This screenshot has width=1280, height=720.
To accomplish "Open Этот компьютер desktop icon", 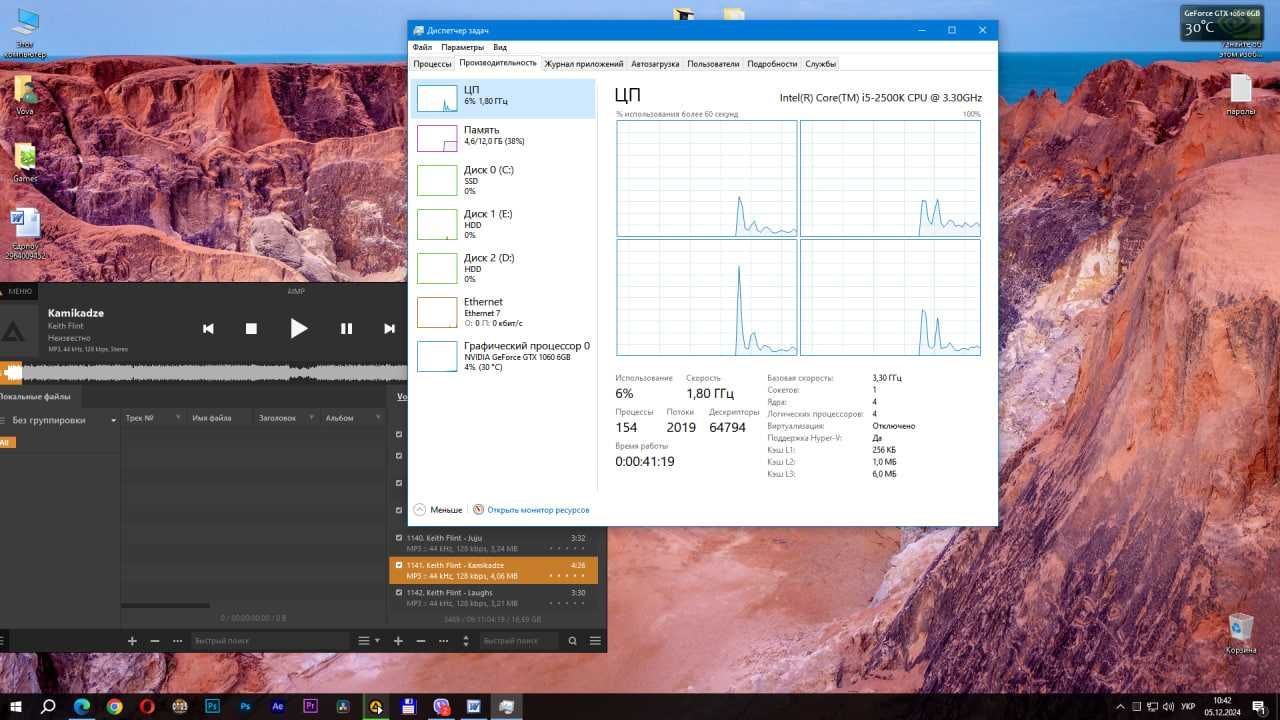I will click(x=24, y=33).
